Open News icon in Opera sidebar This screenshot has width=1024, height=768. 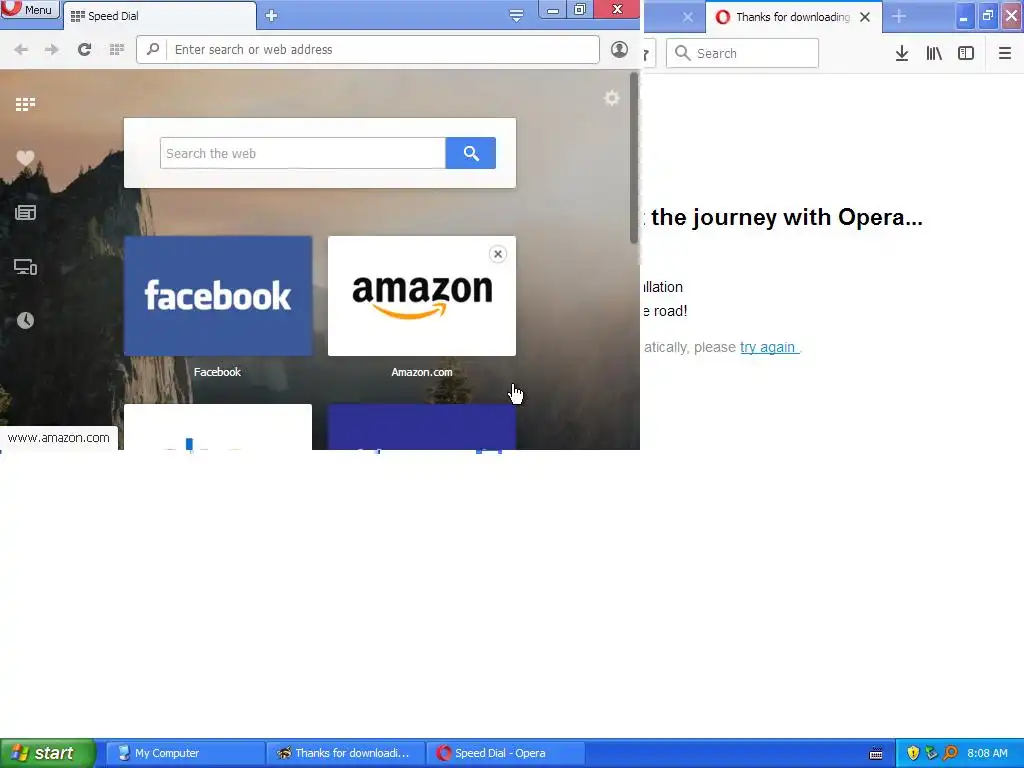pyautogui.click(x=25, y=212)
